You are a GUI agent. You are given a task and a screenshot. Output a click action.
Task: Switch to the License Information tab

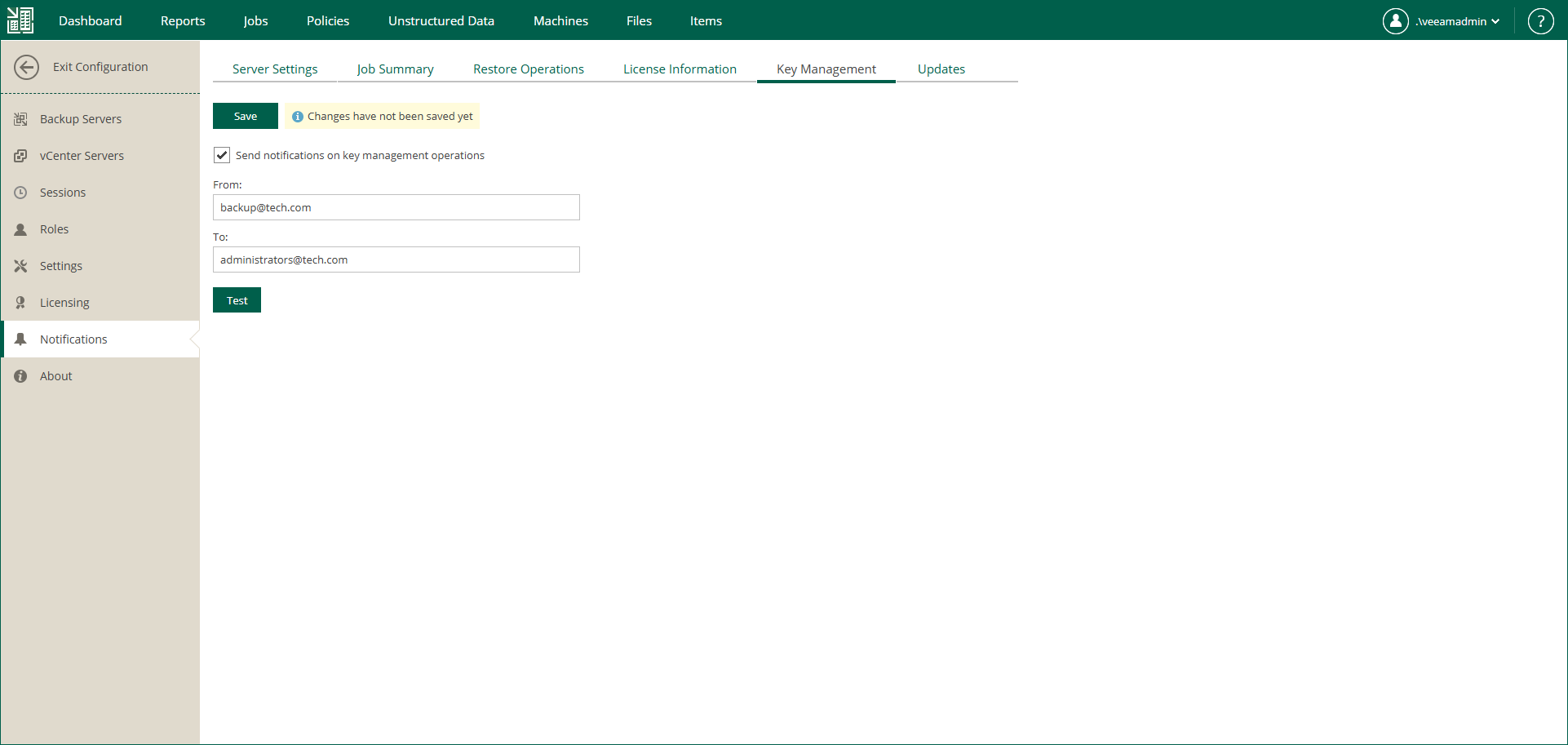coord(680,69)
